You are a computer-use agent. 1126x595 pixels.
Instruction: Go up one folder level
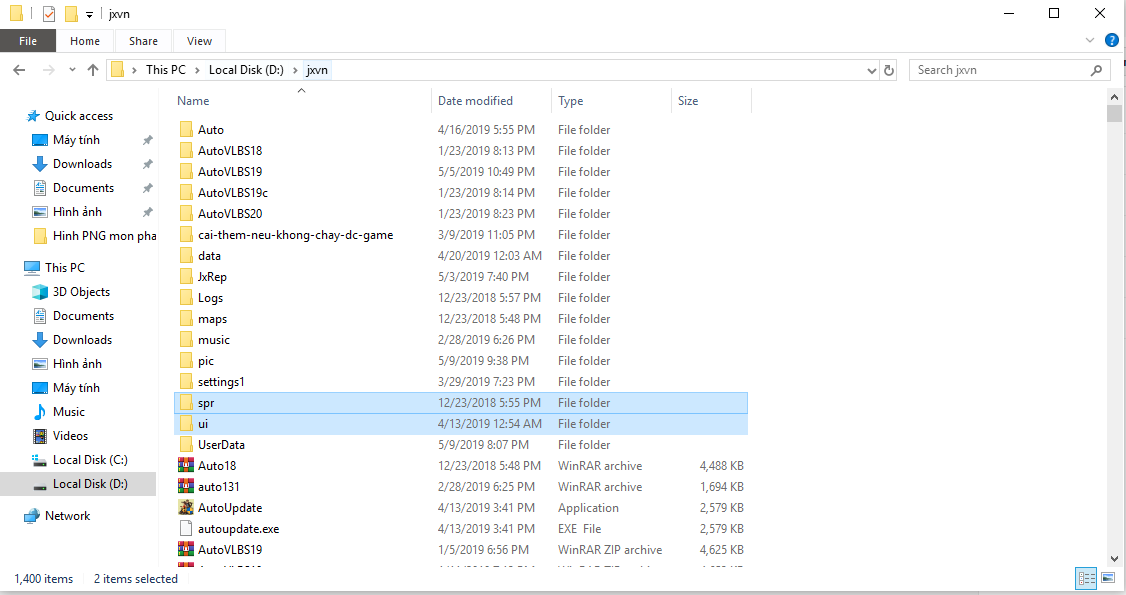pos(93,70)
